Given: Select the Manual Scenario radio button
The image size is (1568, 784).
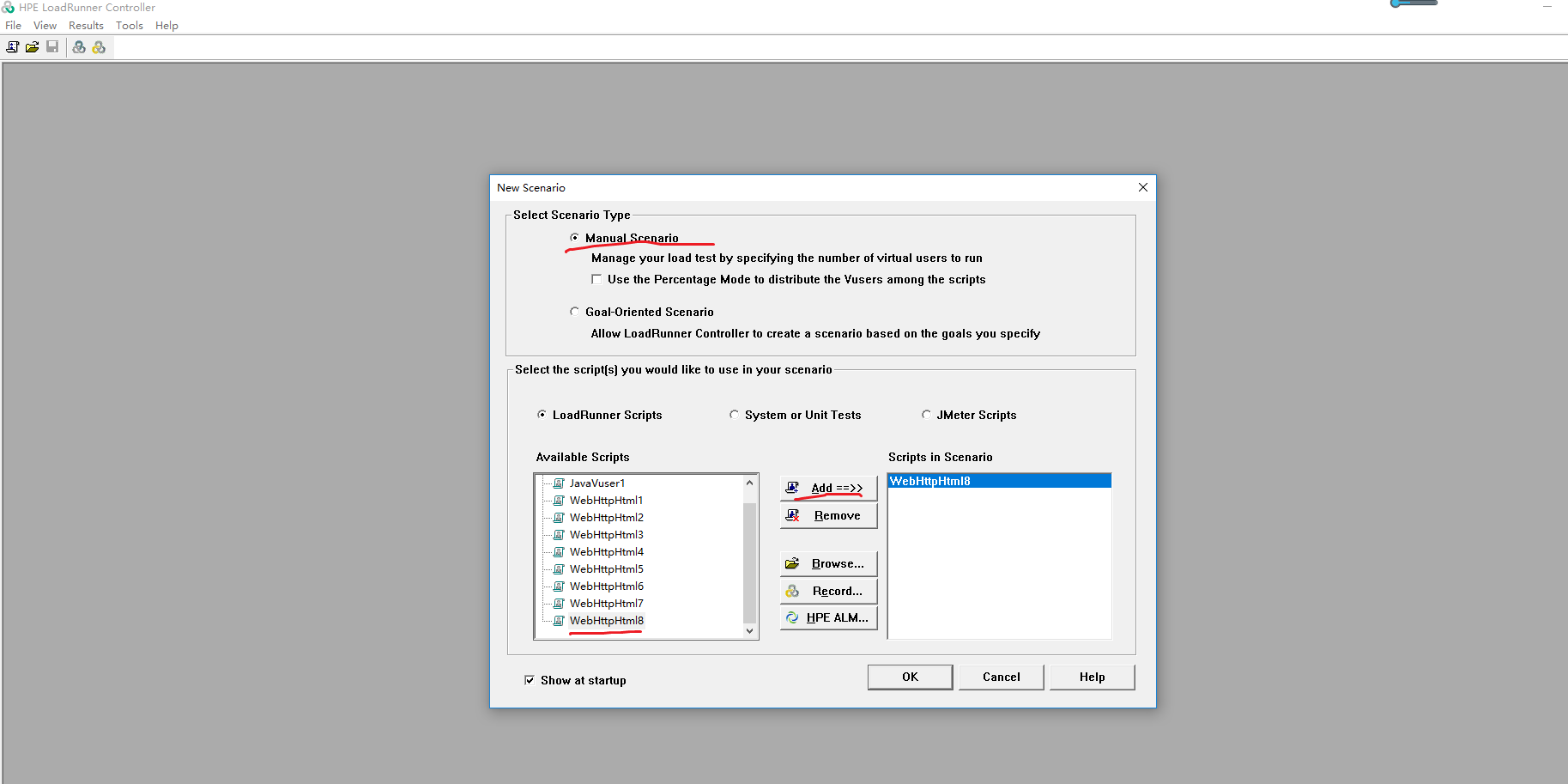Looking at the screenshot, I should tap(574, 238).
